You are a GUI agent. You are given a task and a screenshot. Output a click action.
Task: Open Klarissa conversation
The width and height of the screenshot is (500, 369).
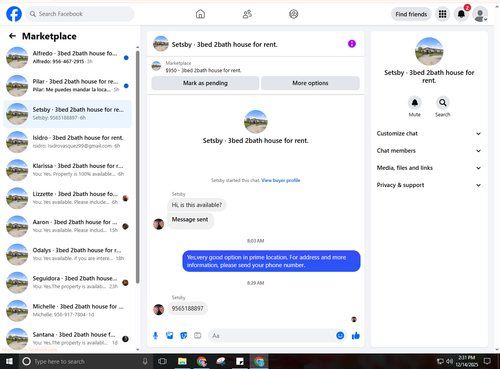click(x=67, y=170)
